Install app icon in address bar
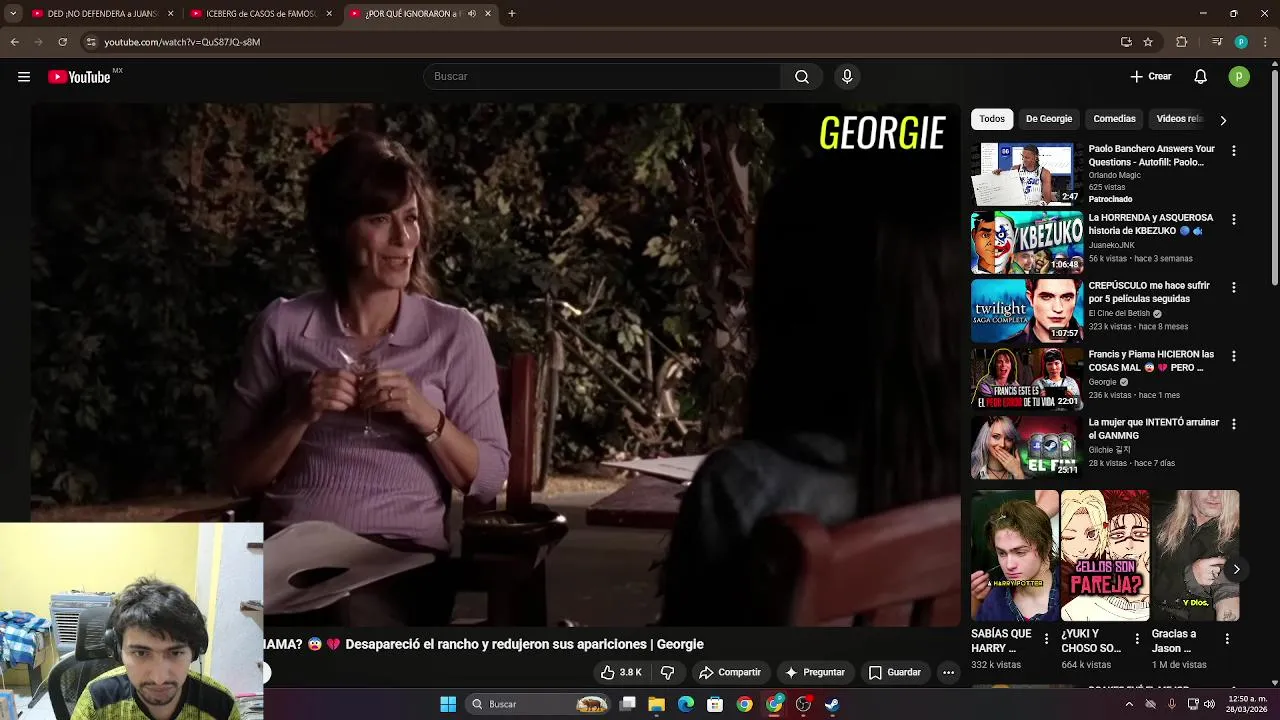 click(x=1126, y=42)
